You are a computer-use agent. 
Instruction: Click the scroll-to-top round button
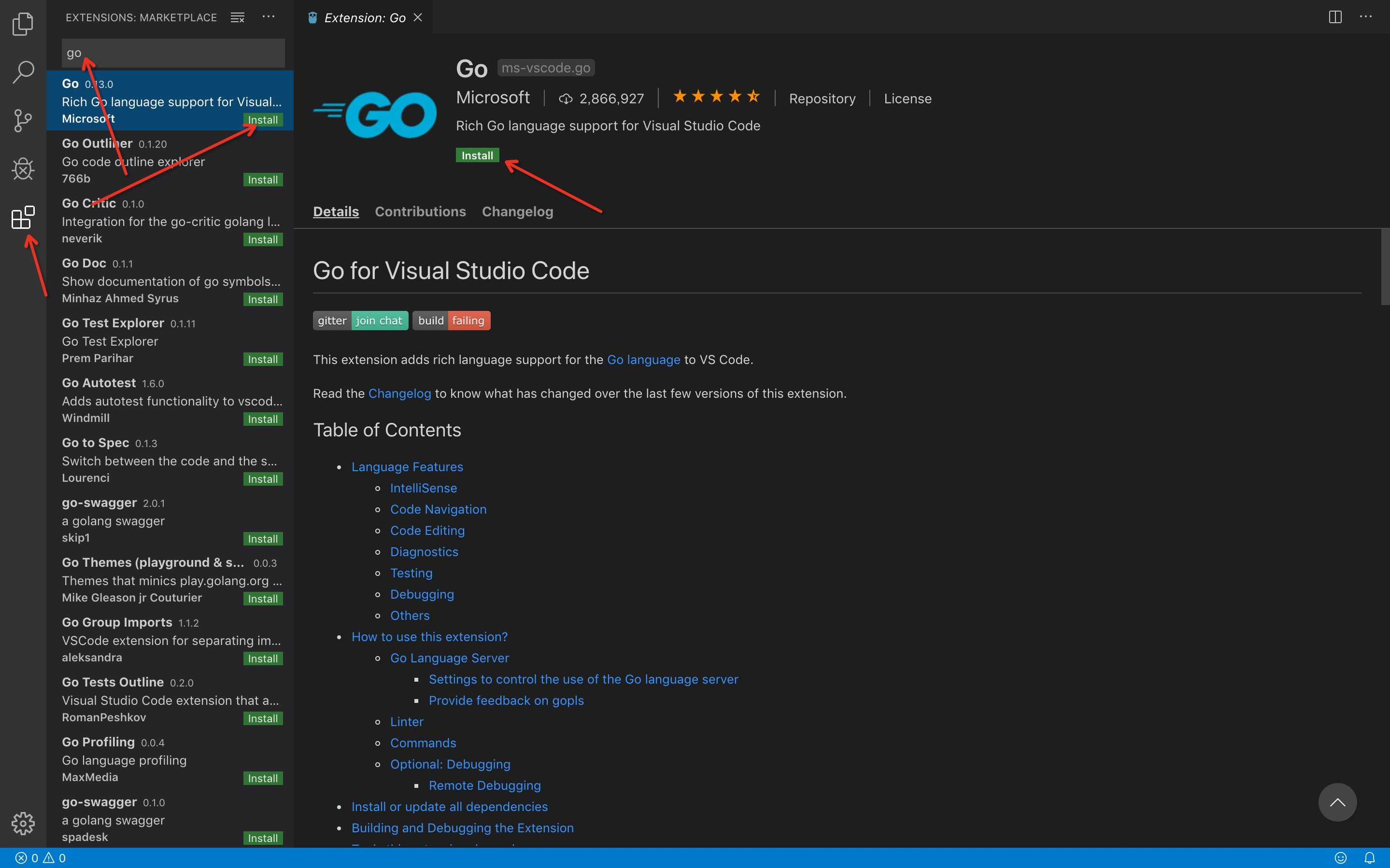1337,802
